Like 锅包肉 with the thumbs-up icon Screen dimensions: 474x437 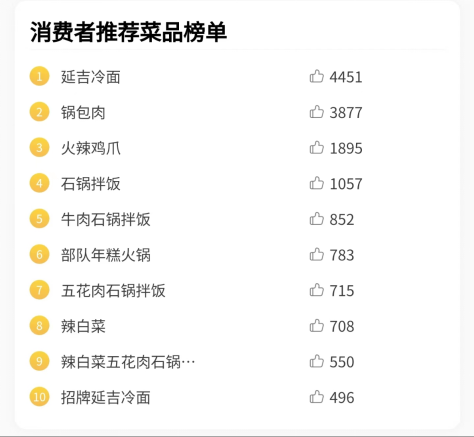pos(316,112)
